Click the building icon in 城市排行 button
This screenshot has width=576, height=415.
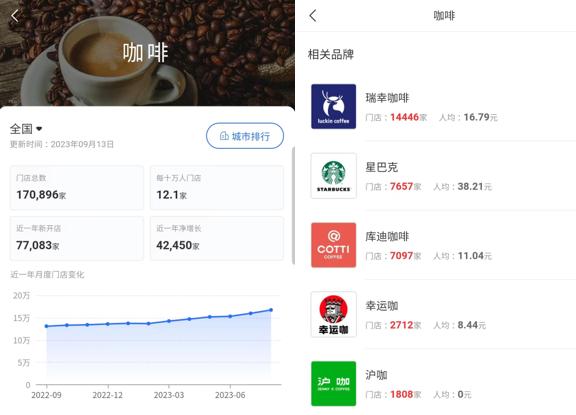[224, 136]
